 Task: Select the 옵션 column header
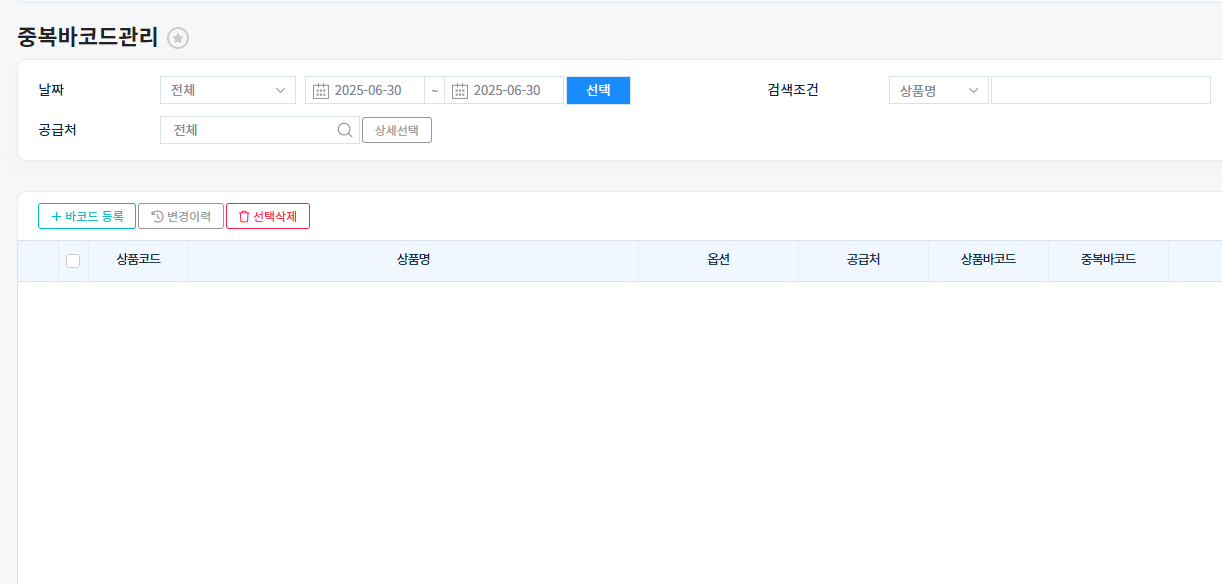pos(718,260)
